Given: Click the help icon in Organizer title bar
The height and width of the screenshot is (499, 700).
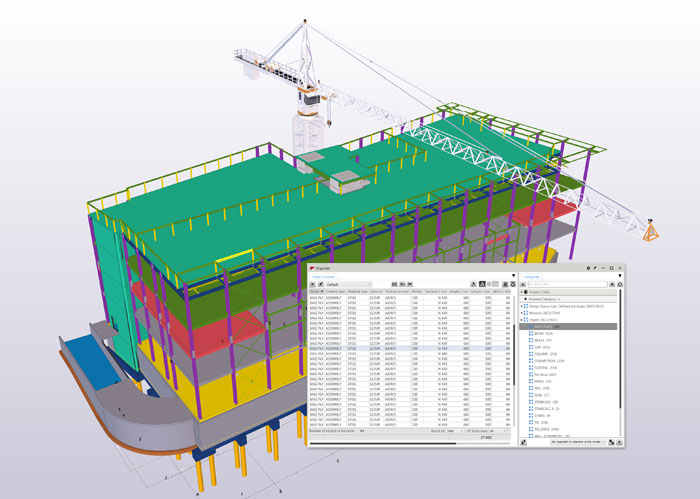Looking at the screenshot, I should coord(588,268).
